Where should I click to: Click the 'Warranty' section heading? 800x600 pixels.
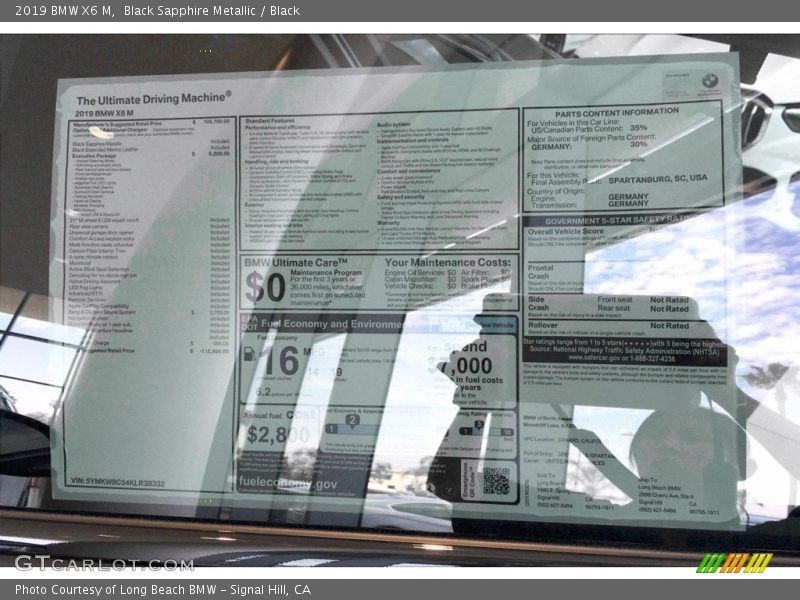388,222
